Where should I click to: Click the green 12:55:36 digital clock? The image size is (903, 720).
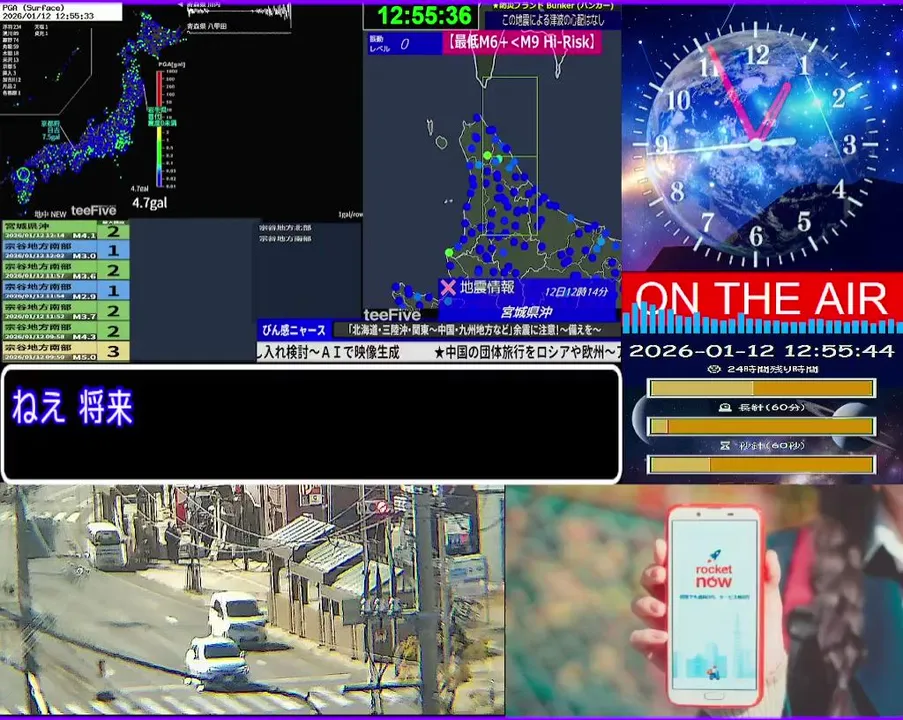(424, 16)
